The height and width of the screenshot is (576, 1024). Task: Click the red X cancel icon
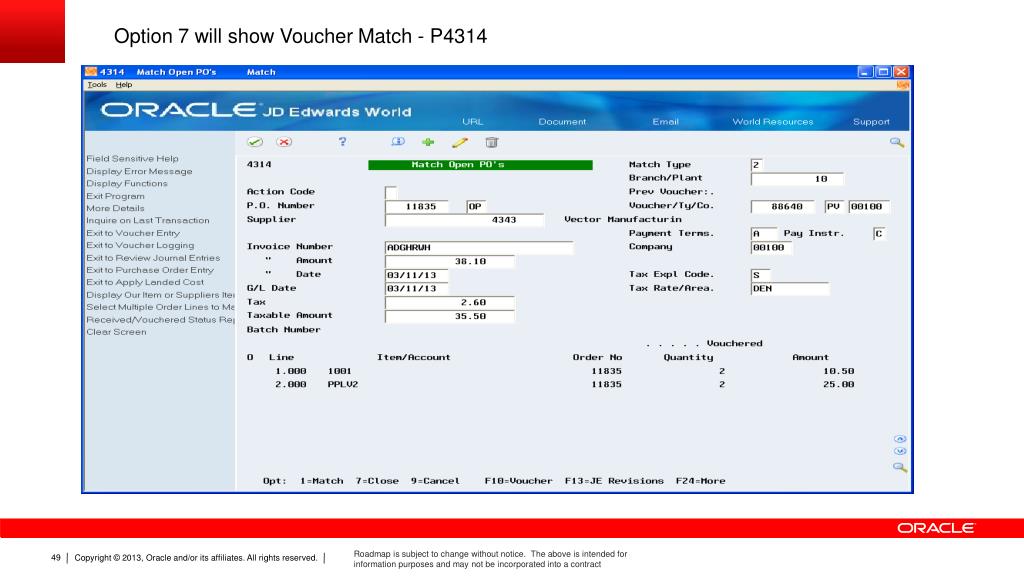pyautogui.click(x=284, y=142)
